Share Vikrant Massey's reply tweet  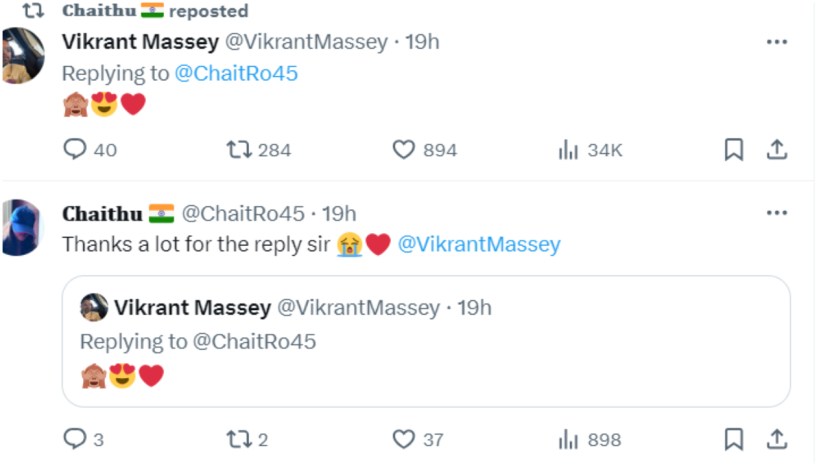coord(776,150)
